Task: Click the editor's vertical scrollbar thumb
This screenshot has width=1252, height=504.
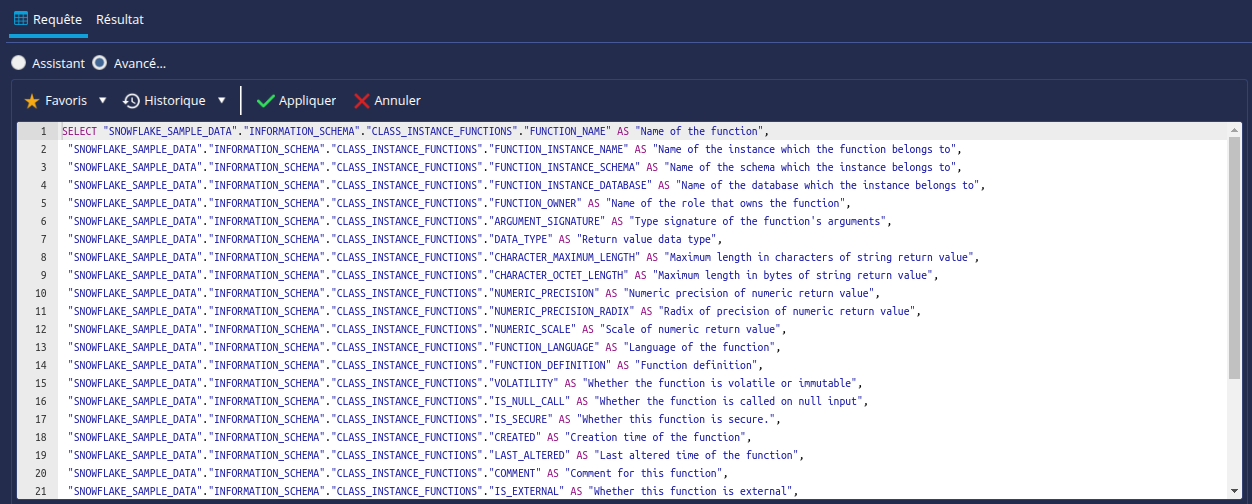Action: [x=1234, y=258]
